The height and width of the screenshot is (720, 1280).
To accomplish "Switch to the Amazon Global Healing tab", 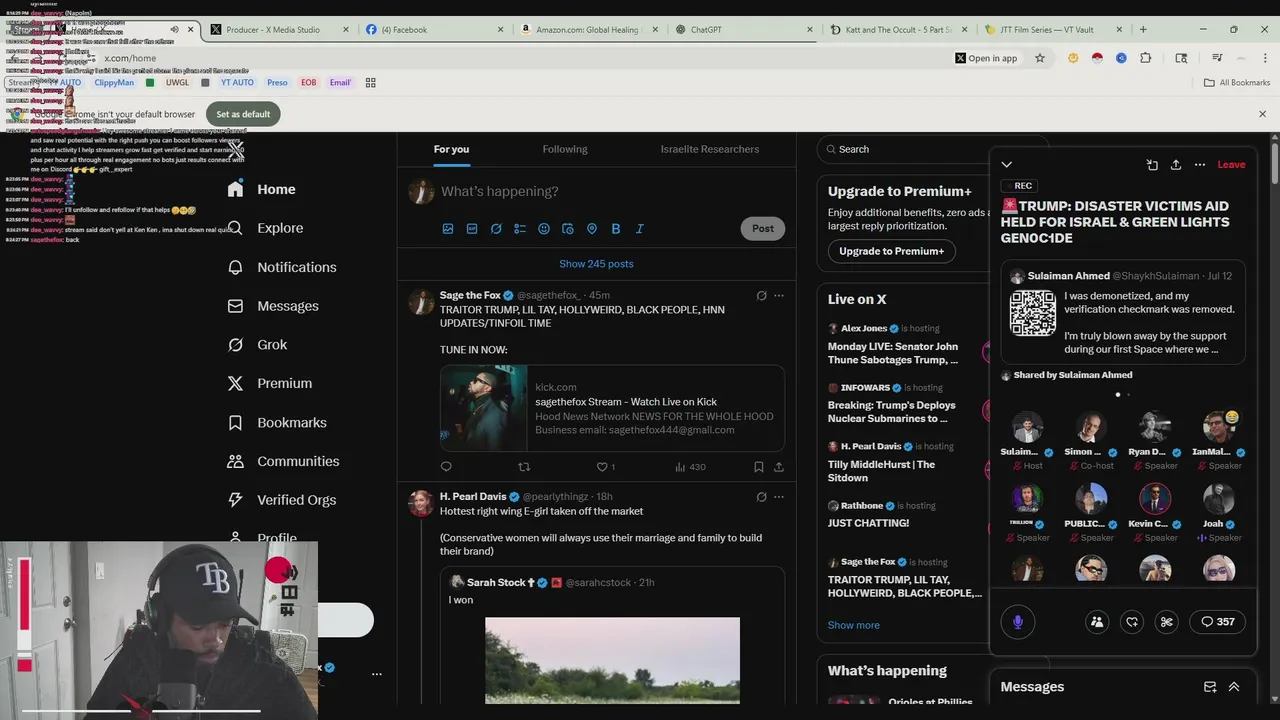I will click(590, 30).
